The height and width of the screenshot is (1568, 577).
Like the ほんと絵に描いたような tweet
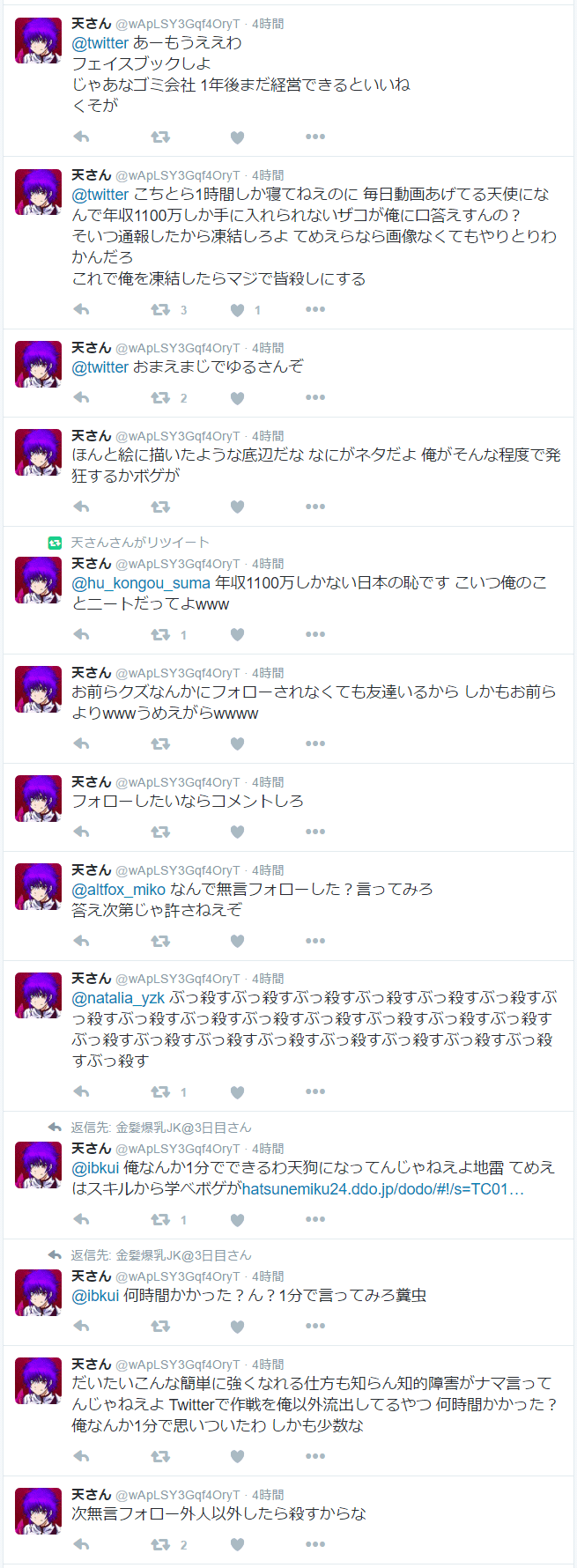coord(237,507)
